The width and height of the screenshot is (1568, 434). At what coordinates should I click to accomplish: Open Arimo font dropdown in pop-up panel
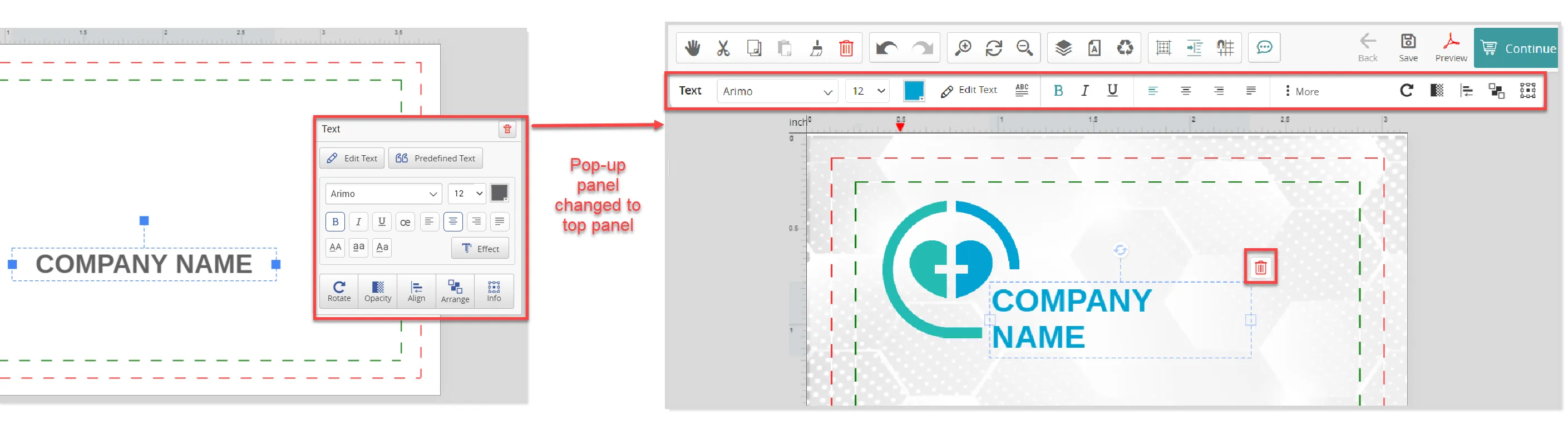(383, 194)
